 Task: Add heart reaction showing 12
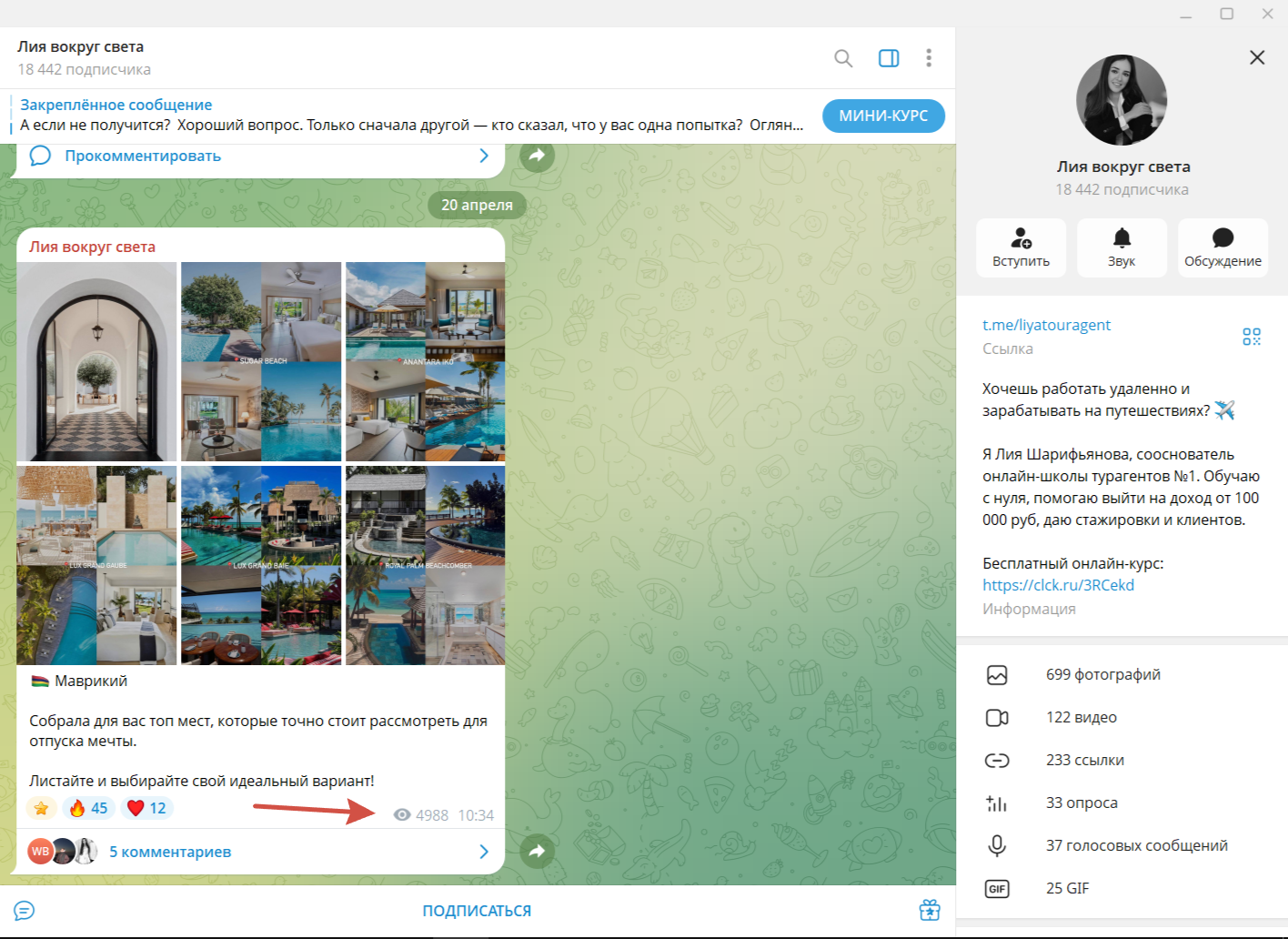pyautogui.click(x=146, y=808)
